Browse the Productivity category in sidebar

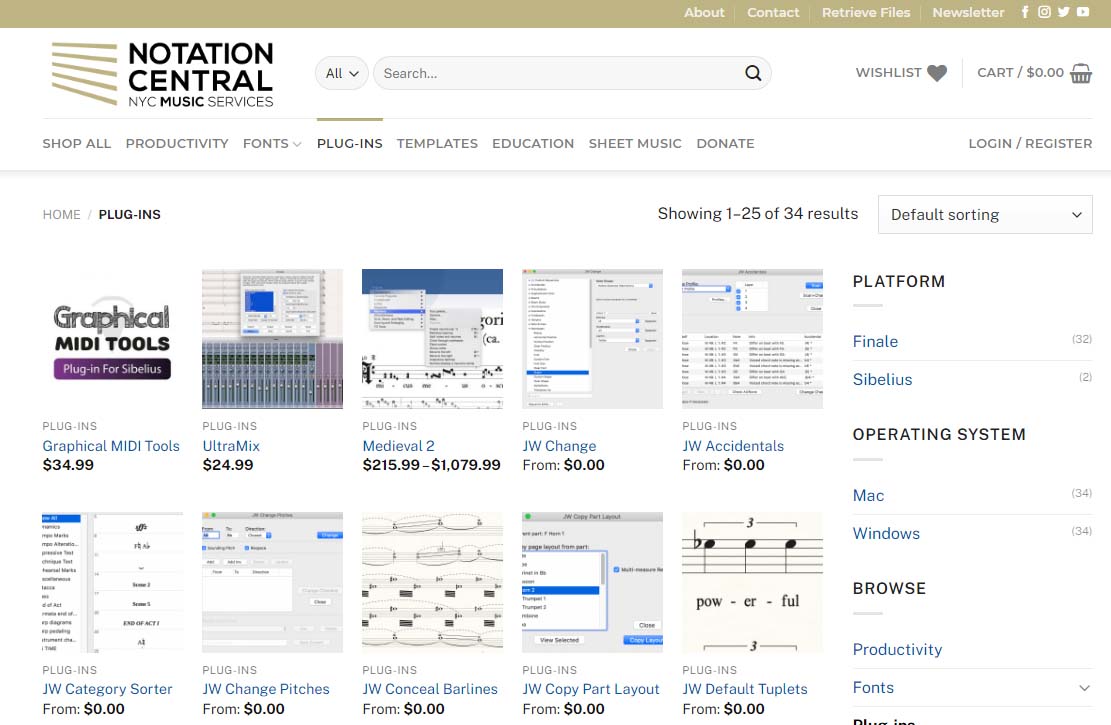(897, 650)
